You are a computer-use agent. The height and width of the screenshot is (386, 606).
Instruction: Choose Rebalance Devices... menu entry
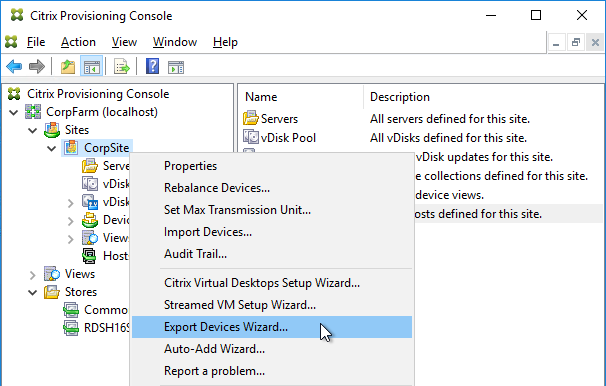click(217, 188)
